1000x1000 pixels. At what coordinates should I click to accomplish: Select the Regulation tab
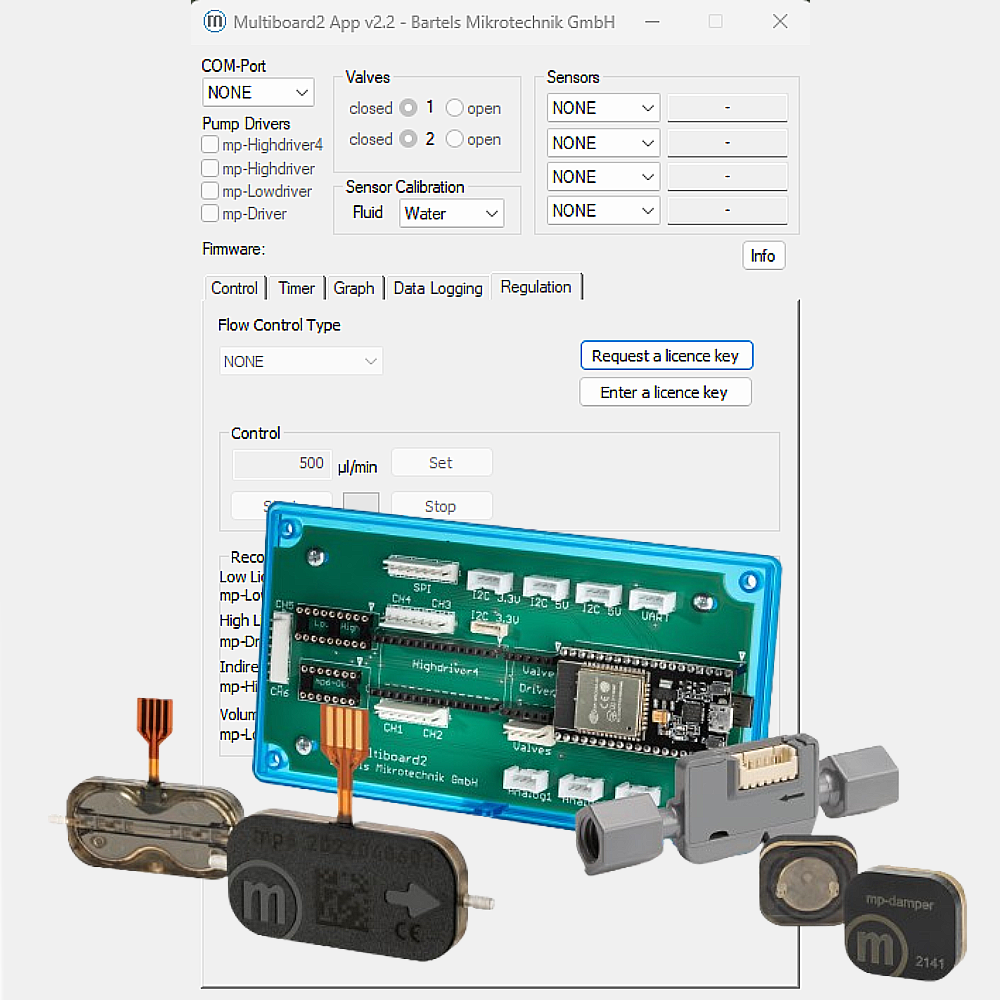[536, 287]
